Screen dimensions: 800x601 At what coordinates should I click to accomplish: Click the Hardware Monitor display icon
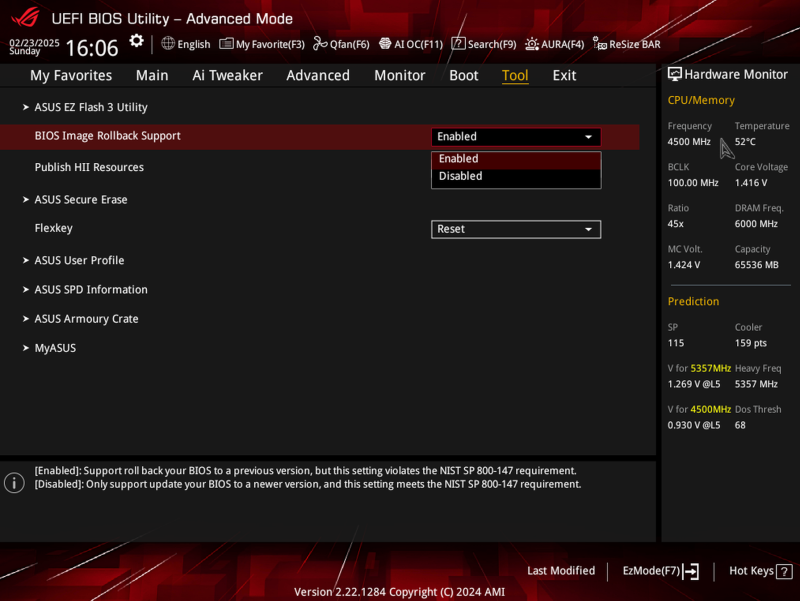pyautogui.click(x=674, y=74)
